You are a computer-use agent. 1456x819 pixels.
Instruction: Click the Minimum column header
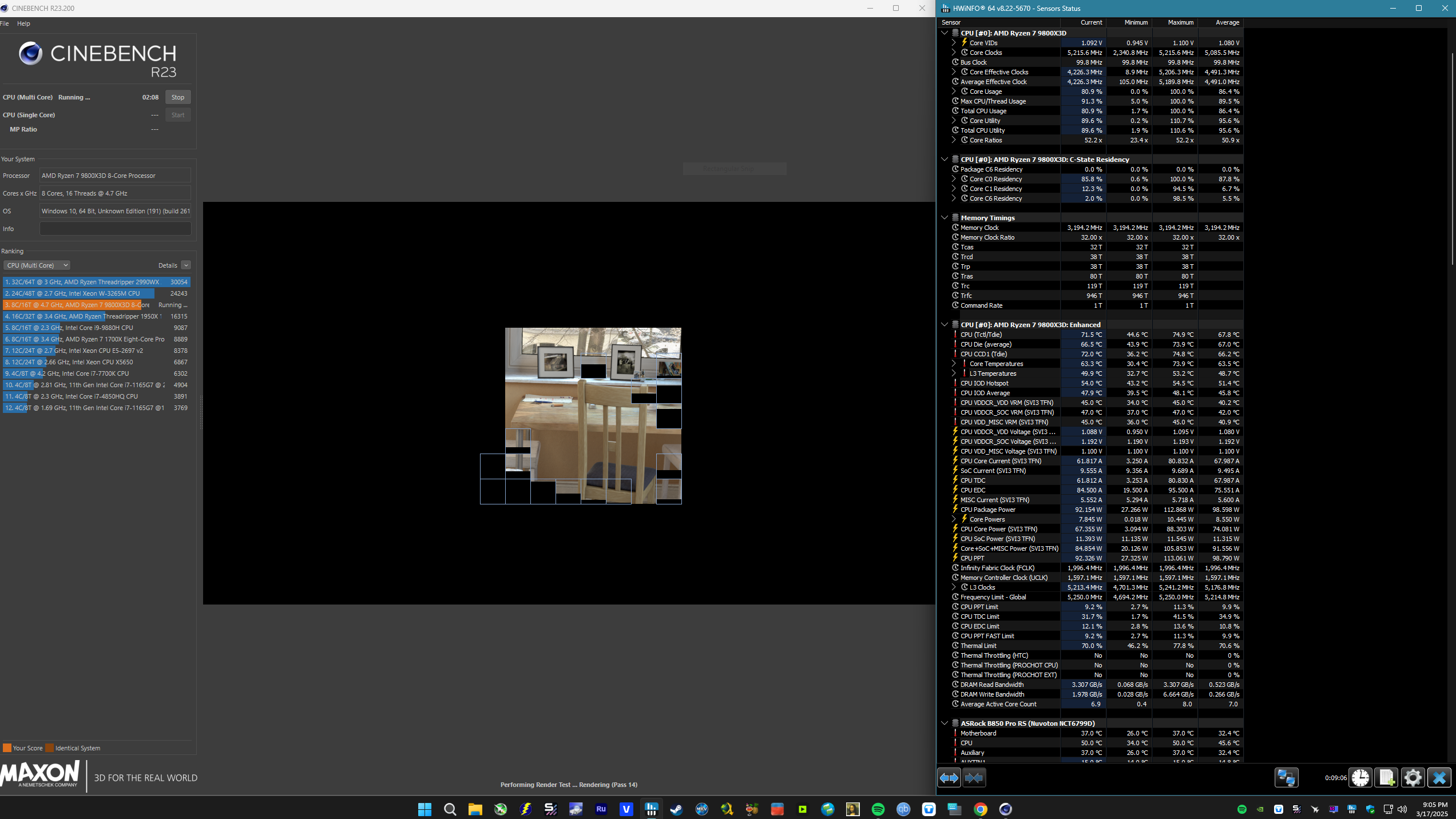click(1129, 22)
